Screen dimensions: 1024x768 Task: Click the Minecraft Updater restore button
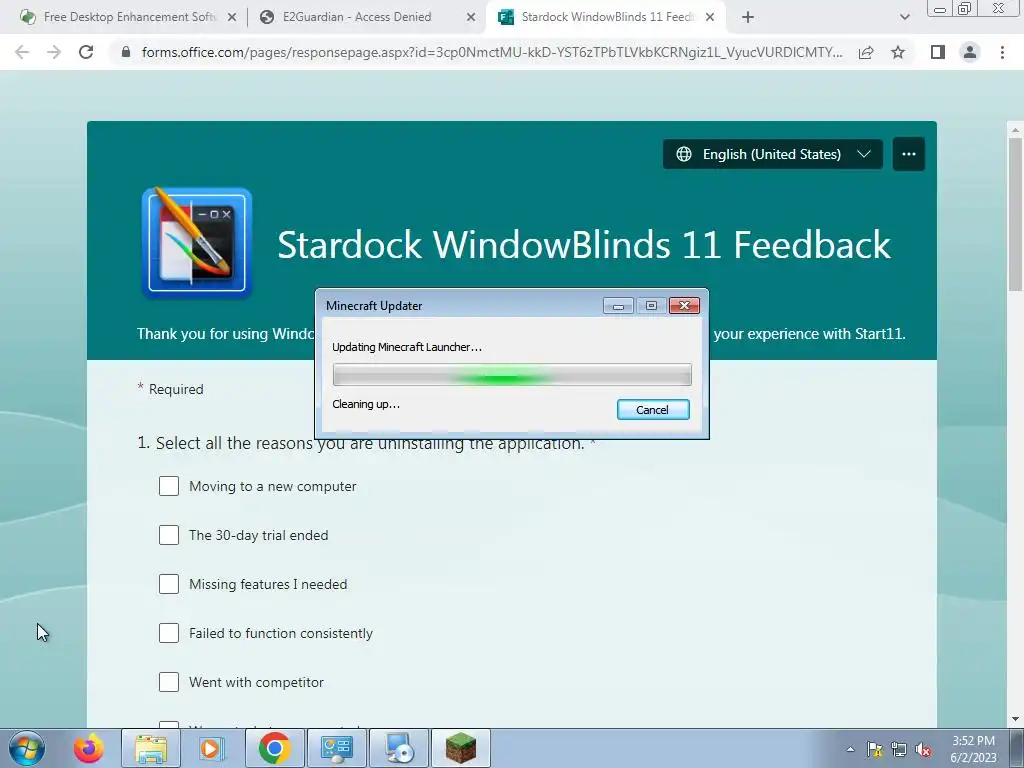point(651,306)
